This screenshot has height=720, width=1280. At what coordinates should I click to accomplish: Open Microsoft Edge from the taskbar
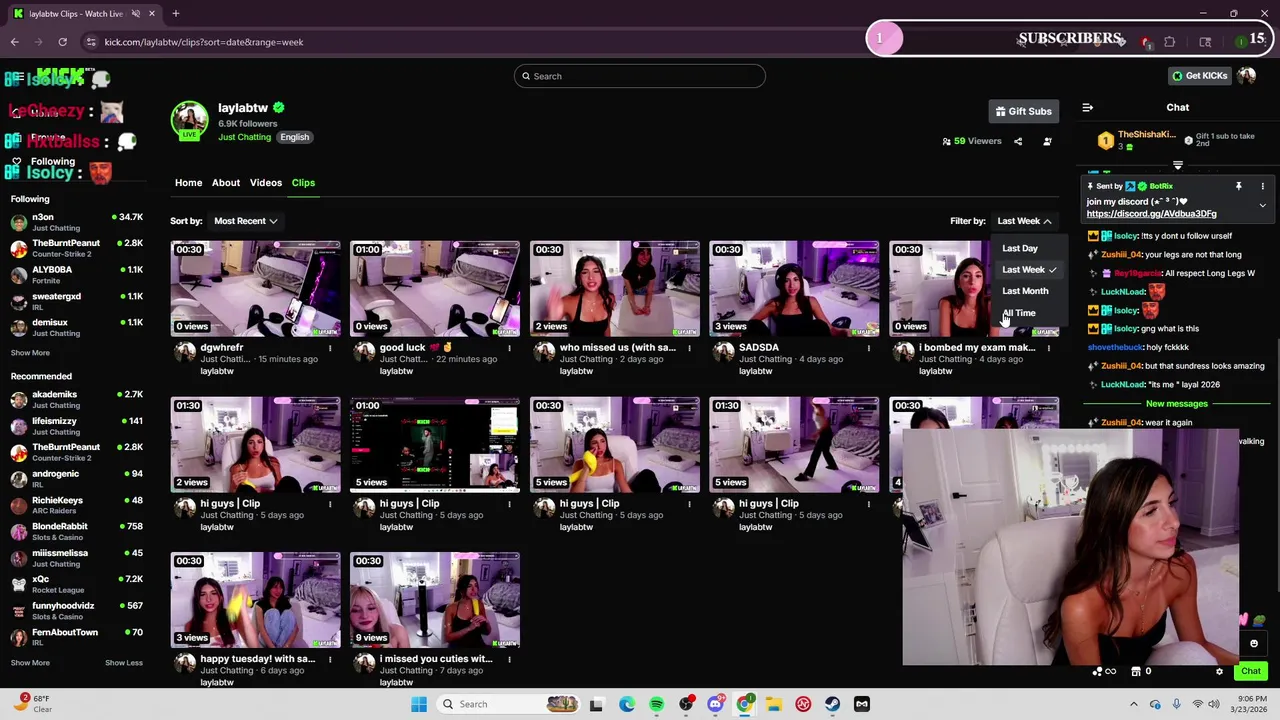[x=627, y=704]
